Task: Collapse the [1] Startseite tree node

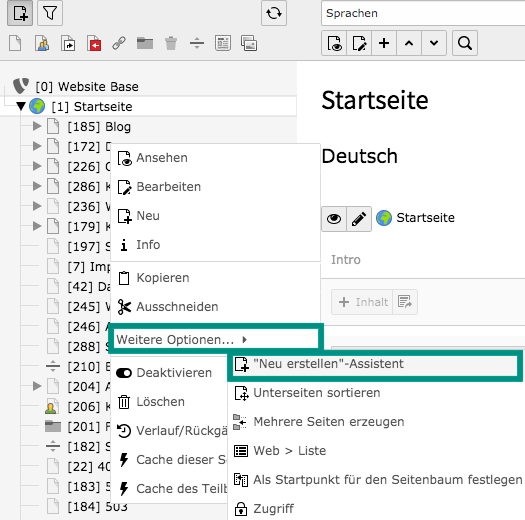Action: tap(21, 106)
